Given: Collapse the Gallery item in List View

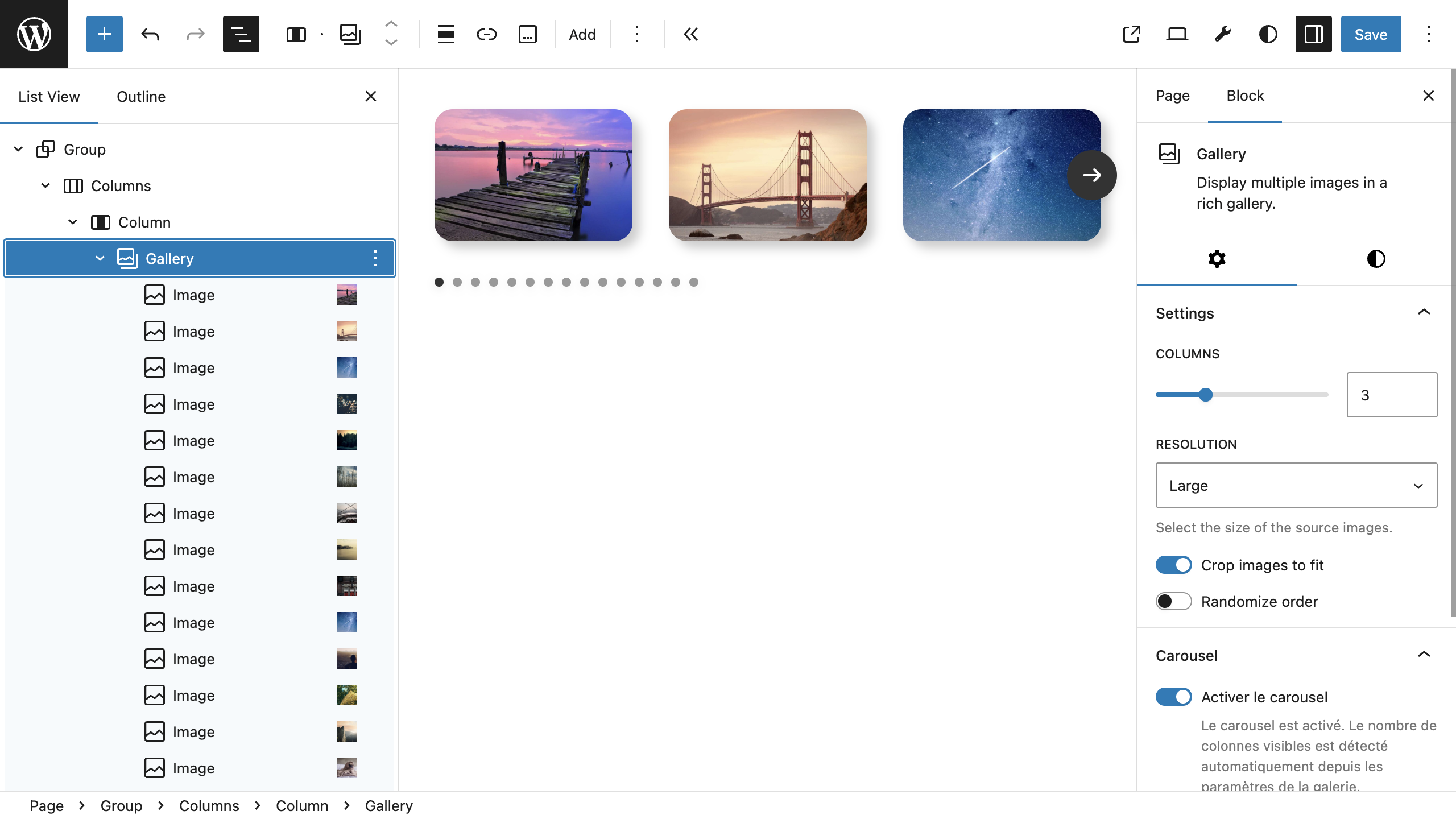Looking at the screenshot, I should (100, 258).
